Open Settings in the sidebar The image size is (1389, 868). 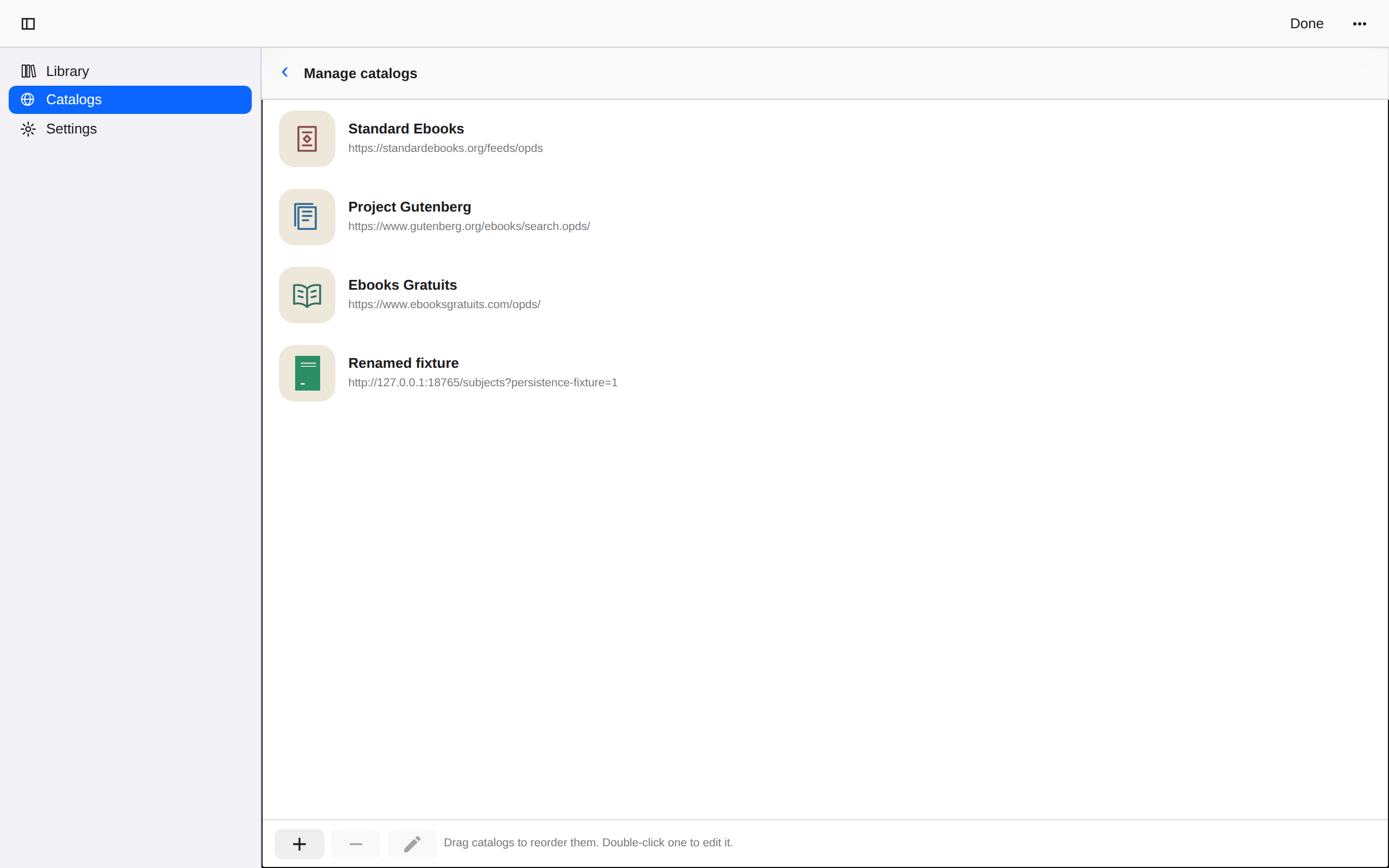(130, 129)
